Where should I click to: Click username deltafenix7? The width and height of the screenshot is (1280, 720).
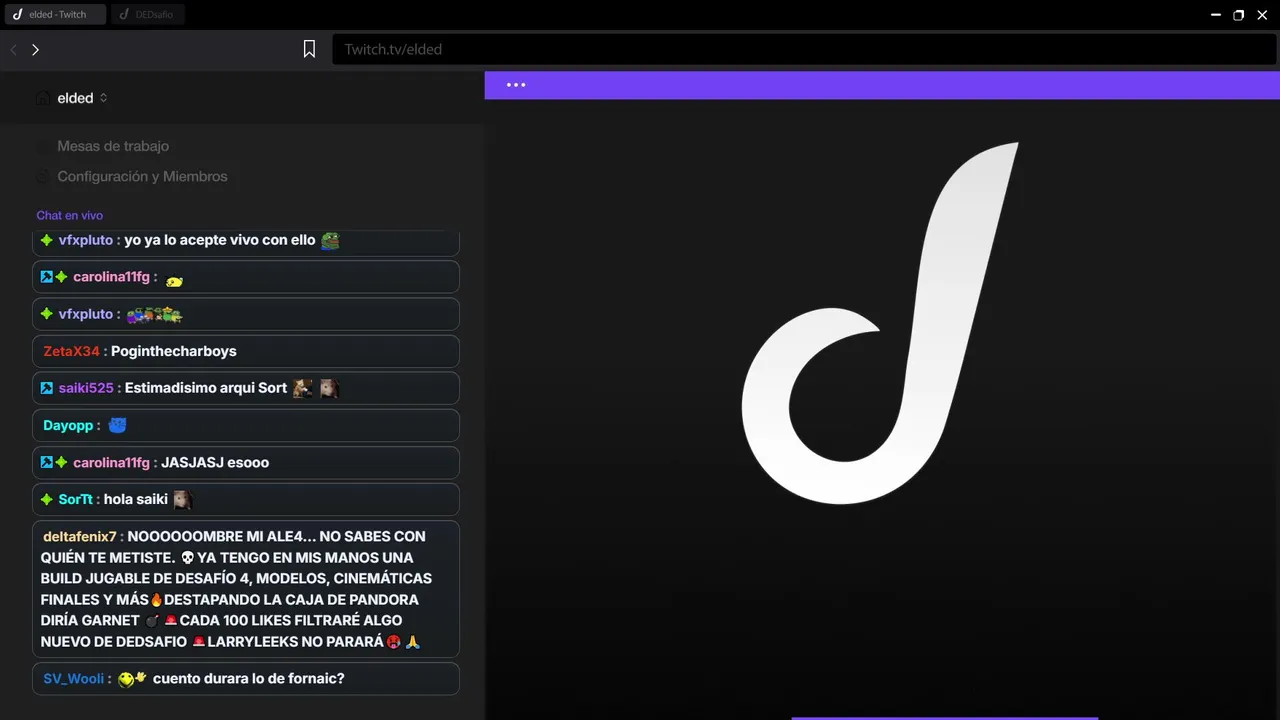coord(80,536)
